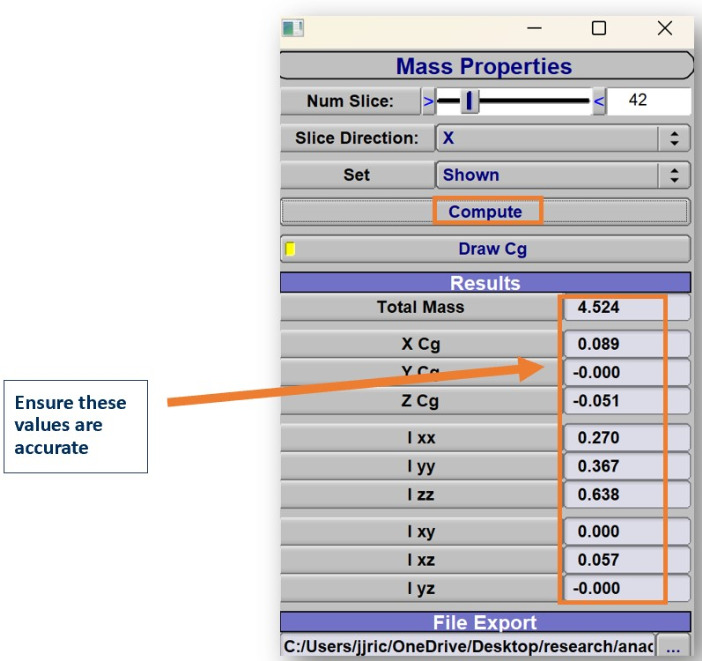
Task: Open the Slice Direction dropdown
Action: click(x=563, y=138)
